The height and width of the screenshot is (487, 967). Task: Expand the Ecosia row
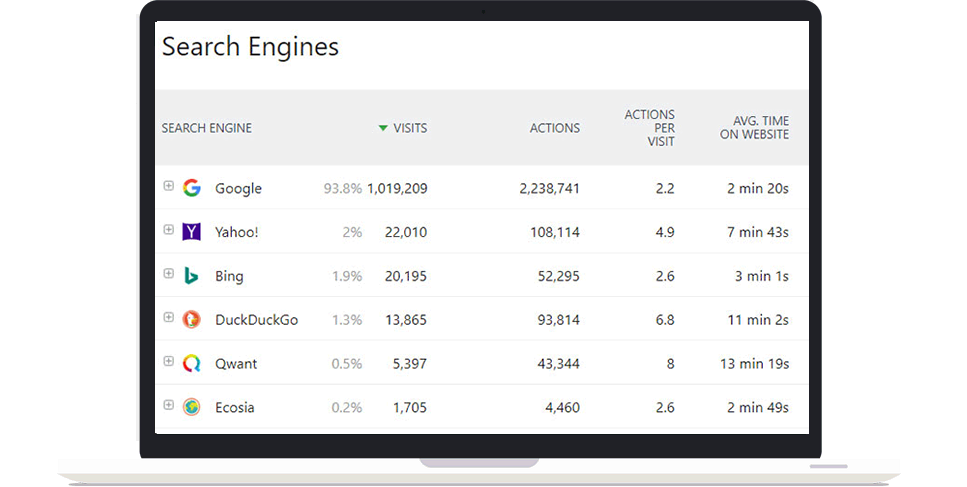pyautogui.click(x=168, y=404)
